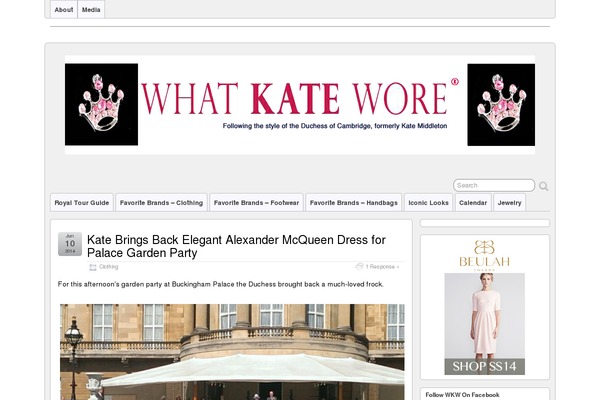Click the Beulah London logo emblem
Image resolution: width=600 pixels, height=400 pixels.
484,247
